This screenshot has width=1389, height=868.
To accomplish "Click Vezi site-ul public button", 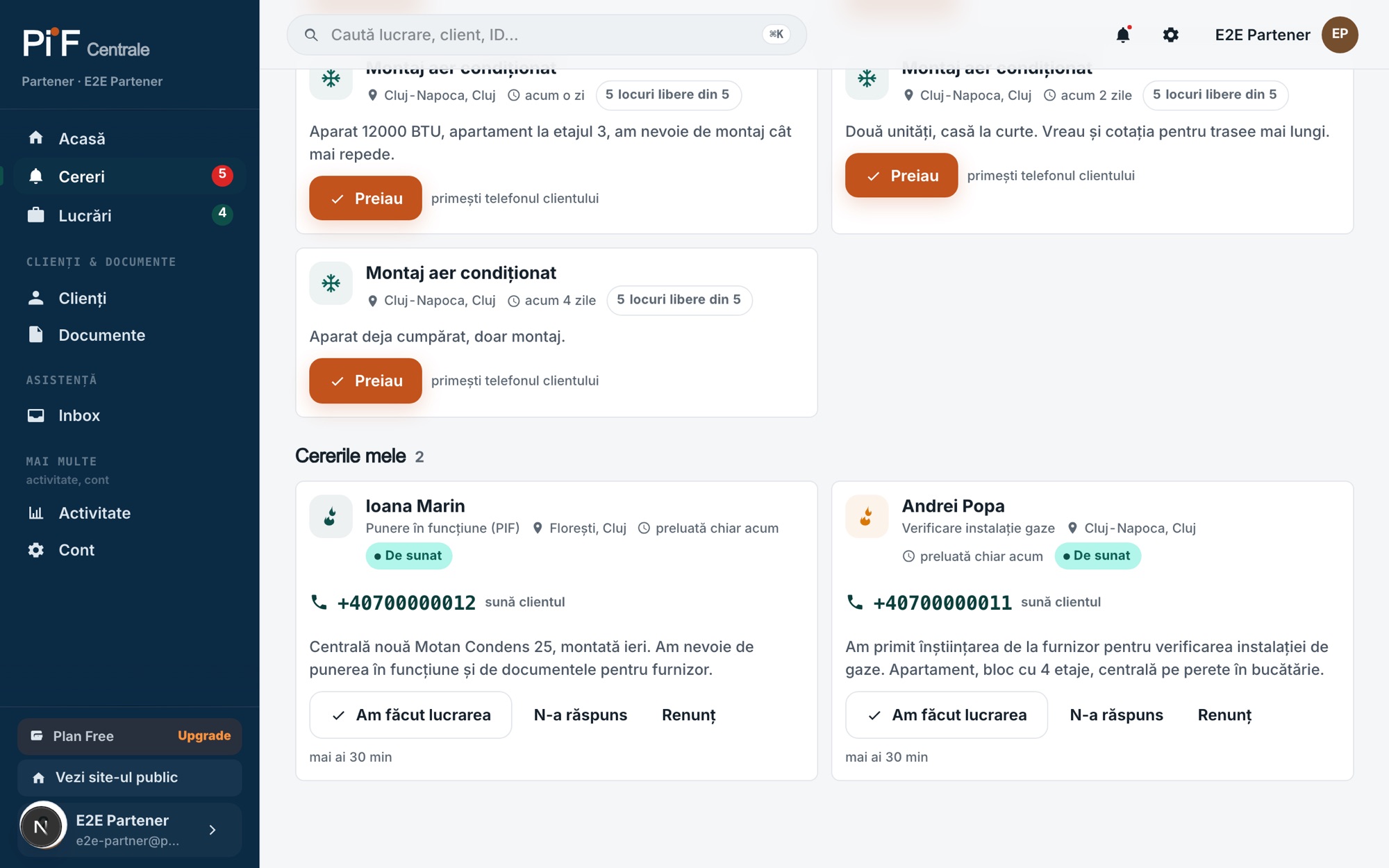I will (x=130, y=778).
